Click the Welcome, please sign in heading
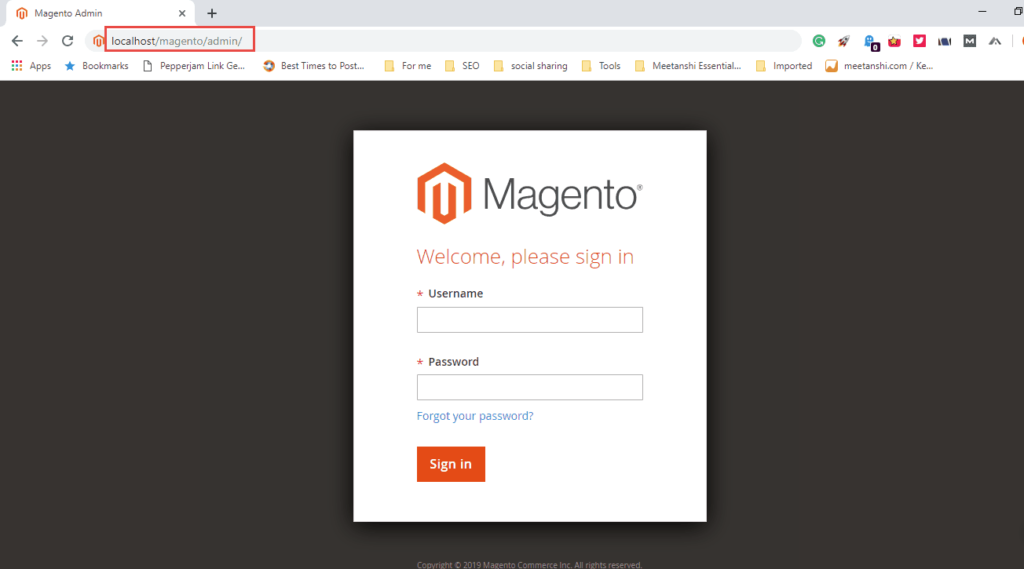The width and height of the screenshot is (1024, 569). click(x=525, y=257)
